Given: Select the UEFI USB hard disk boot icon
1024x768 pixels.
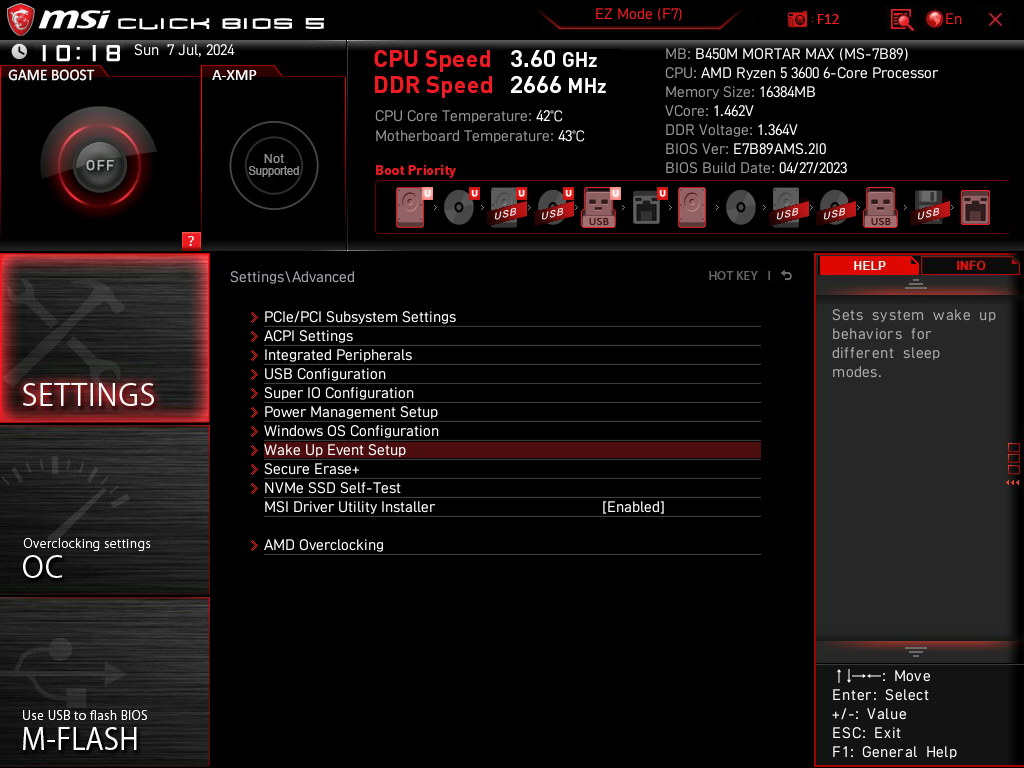Looking at the screenshot, I should 508,208.
